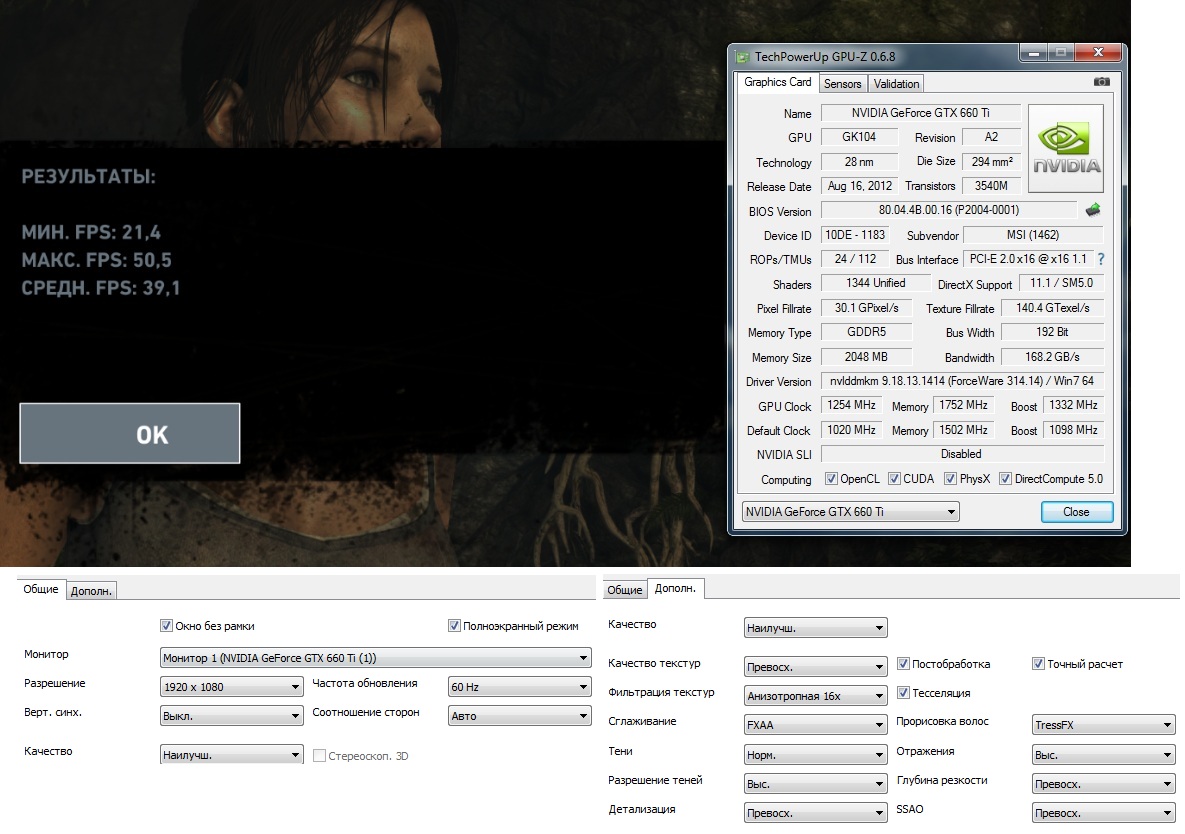Select Общие tab in right settings panel
1185x834 pixels.
click(625, 590)
